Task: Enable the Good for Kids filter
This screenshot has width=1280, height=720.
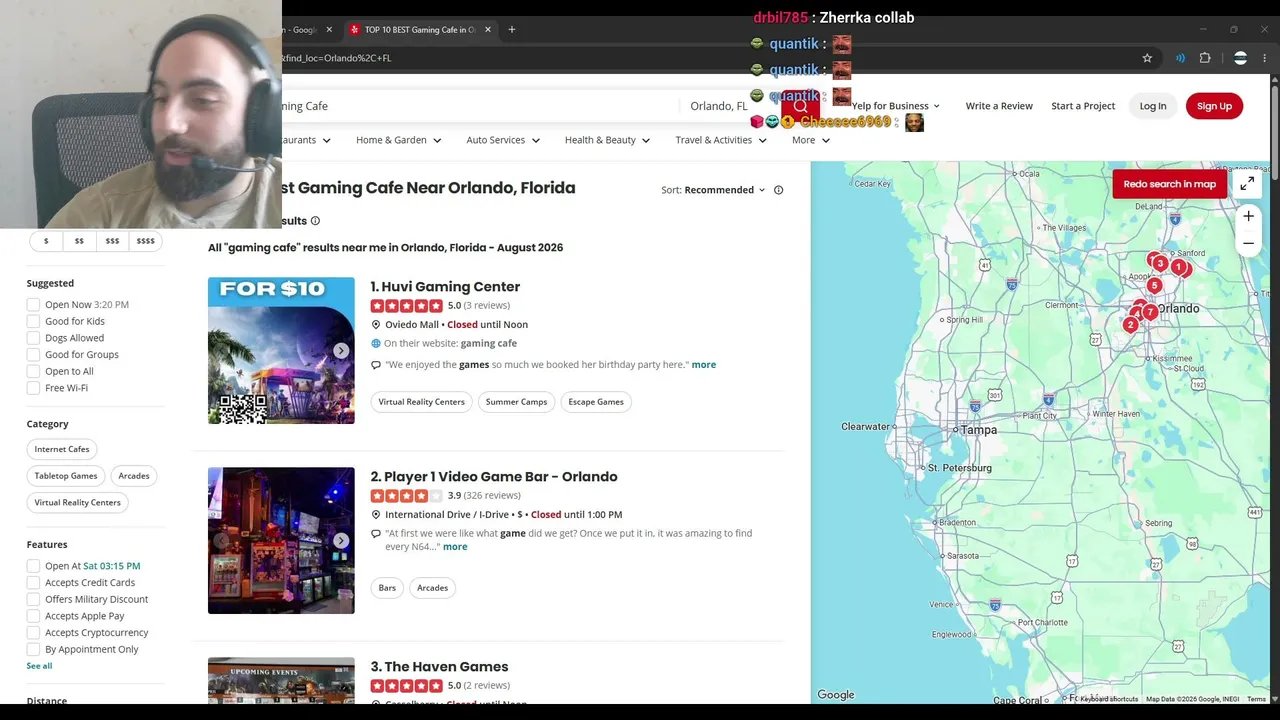Action: (33, 322)
